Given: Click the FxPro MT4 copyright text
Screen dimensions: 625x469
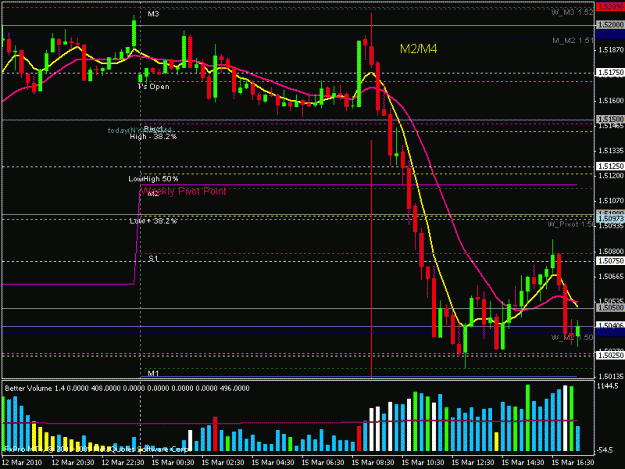Looking at the screenshot, I should coord(96,449).
